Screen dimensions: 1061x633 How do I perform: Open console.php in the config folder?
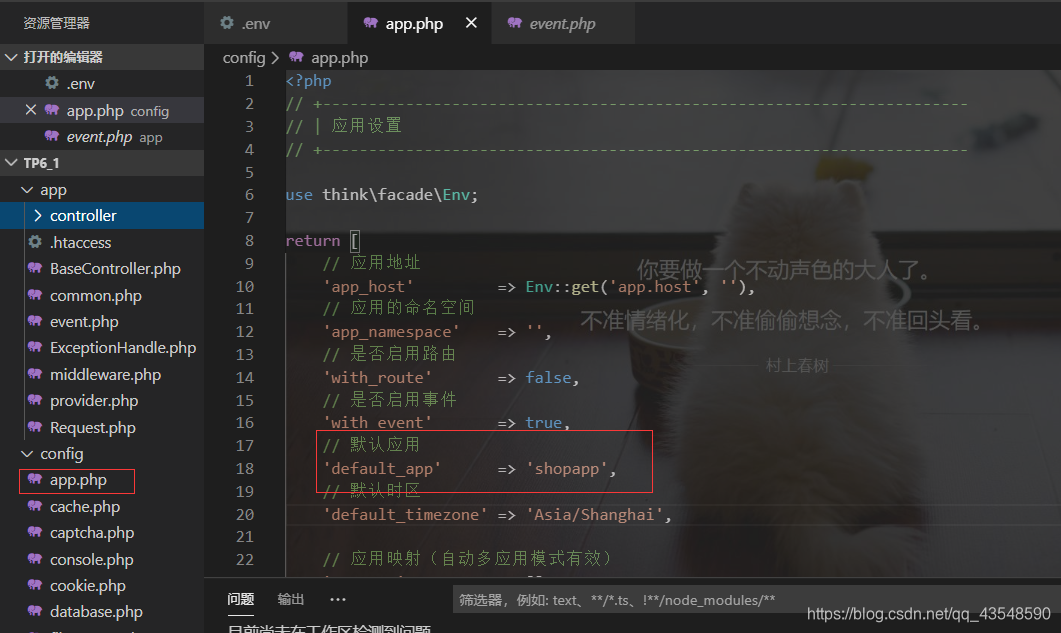pyautogui.click(x=101, y=559)
